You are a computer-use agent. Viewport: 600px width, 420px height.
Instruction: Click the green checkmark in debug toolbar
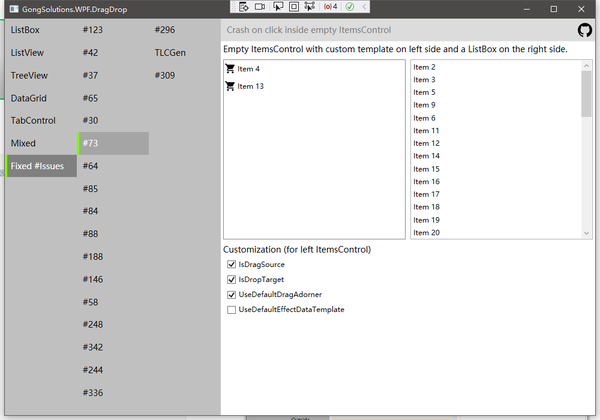(x=350, y=7)
